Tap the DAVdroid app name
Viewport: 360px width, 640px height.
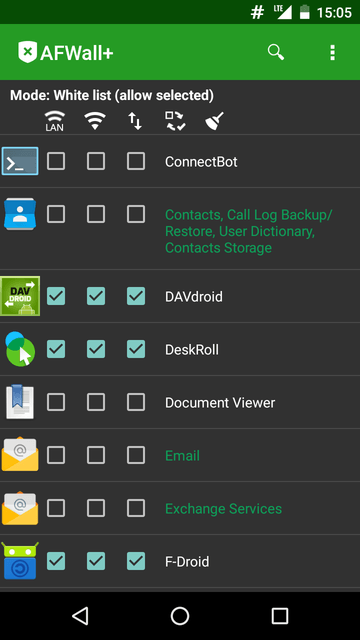coord(194,296)
